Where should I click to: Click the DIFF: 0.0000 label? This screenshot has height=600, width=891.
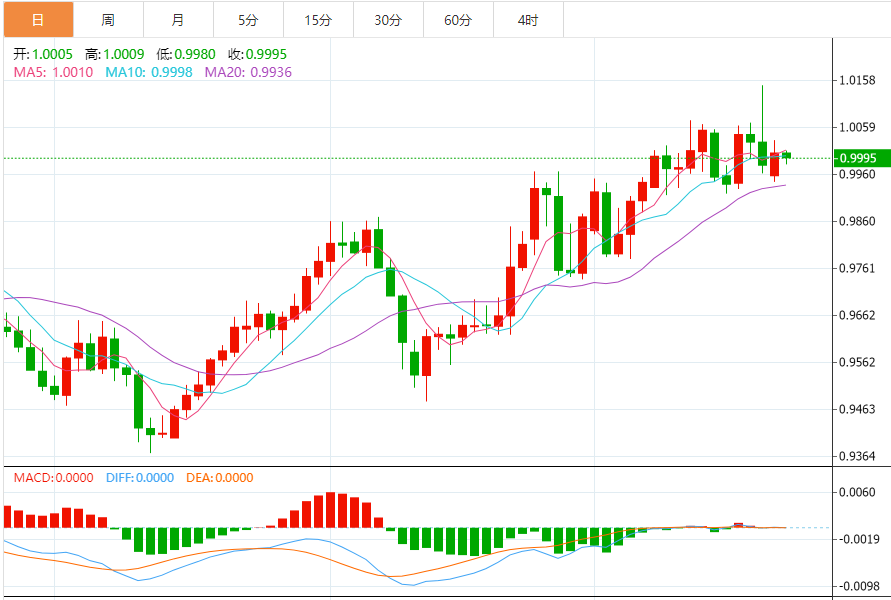tap(140, 477)
